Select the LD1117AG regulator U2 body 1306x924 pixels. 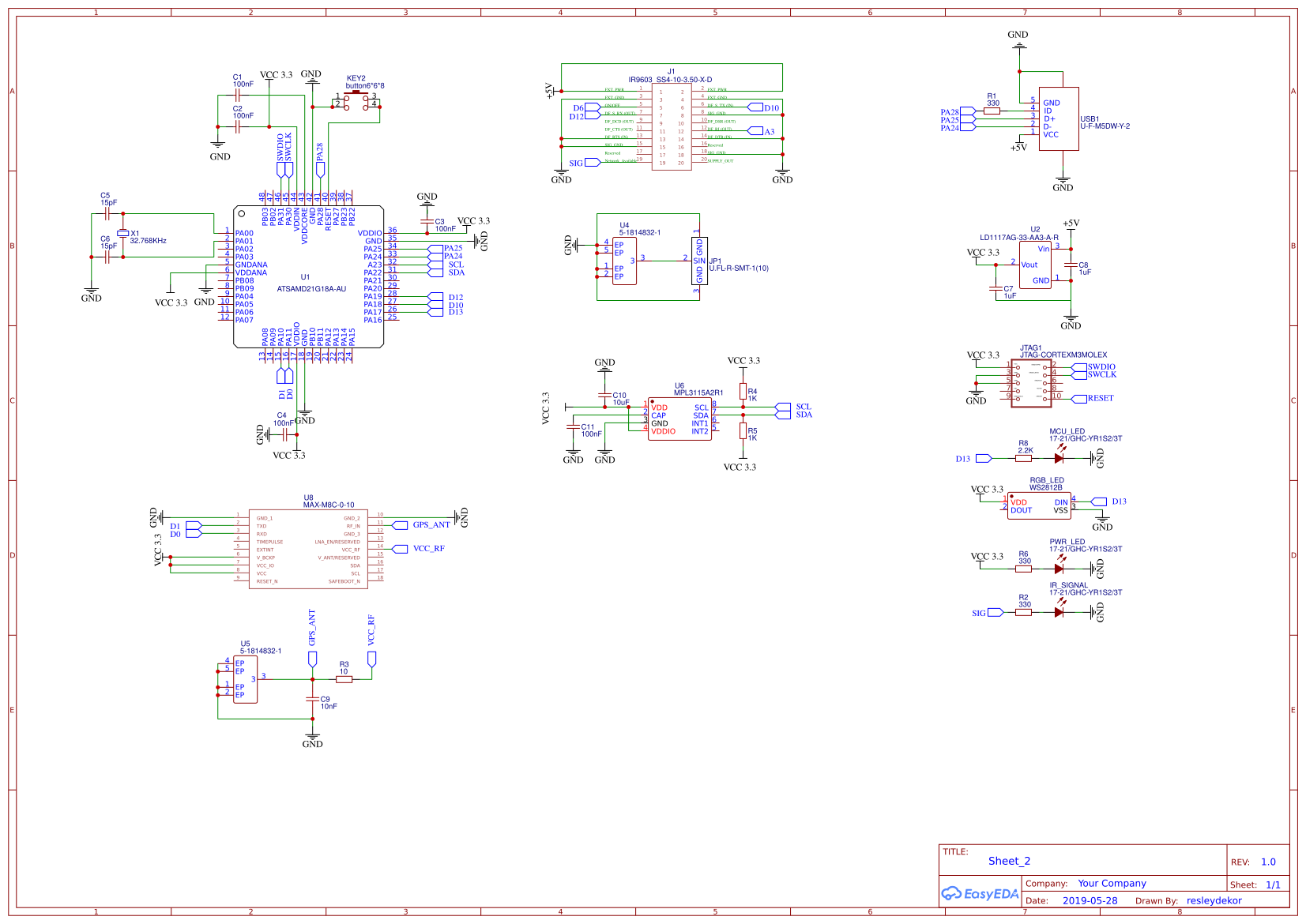1035,265
